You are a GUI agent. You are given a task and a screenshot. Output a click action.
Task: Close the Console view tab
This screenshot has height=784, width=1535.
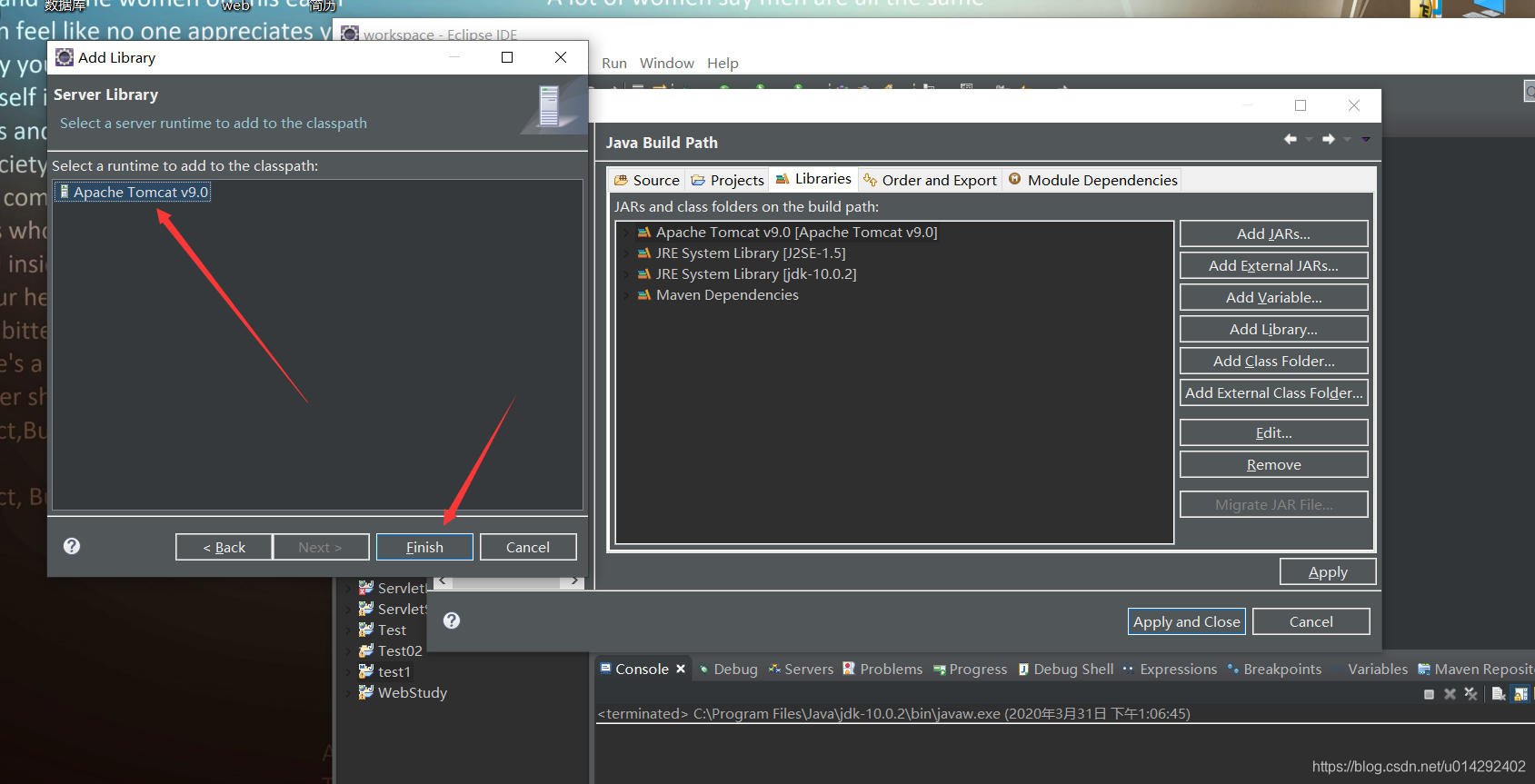(x=681, y=669)
